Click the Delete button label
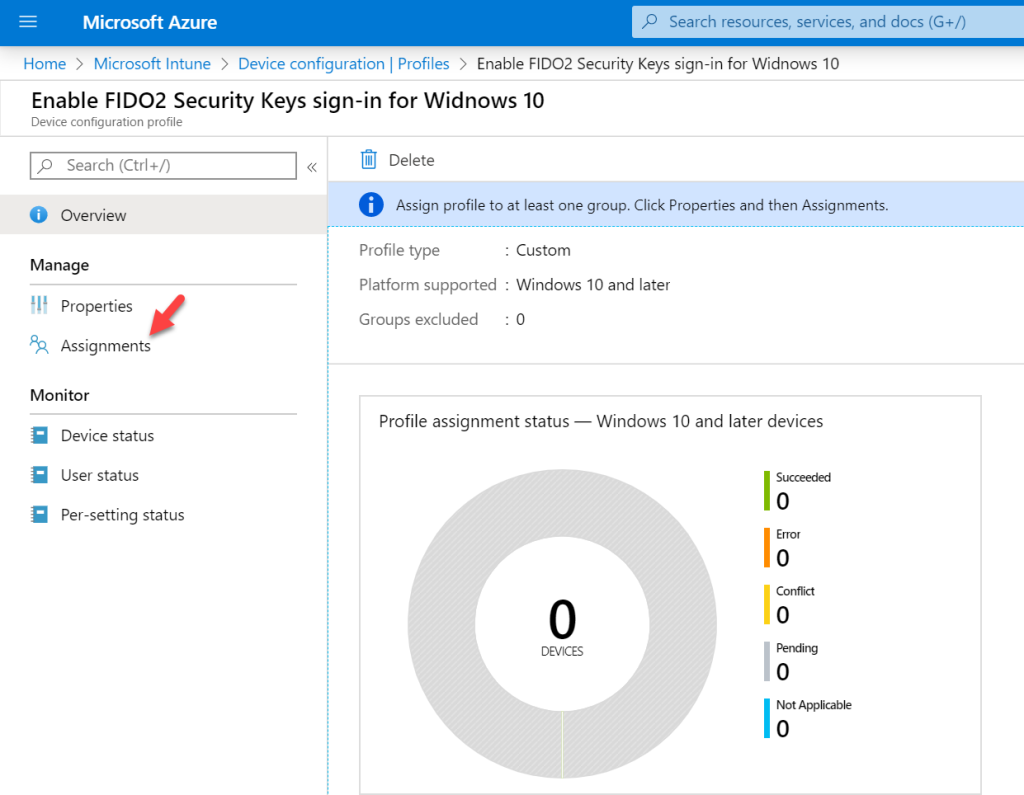This screenshot has height=795, width=1024. [x=411, y=160]
